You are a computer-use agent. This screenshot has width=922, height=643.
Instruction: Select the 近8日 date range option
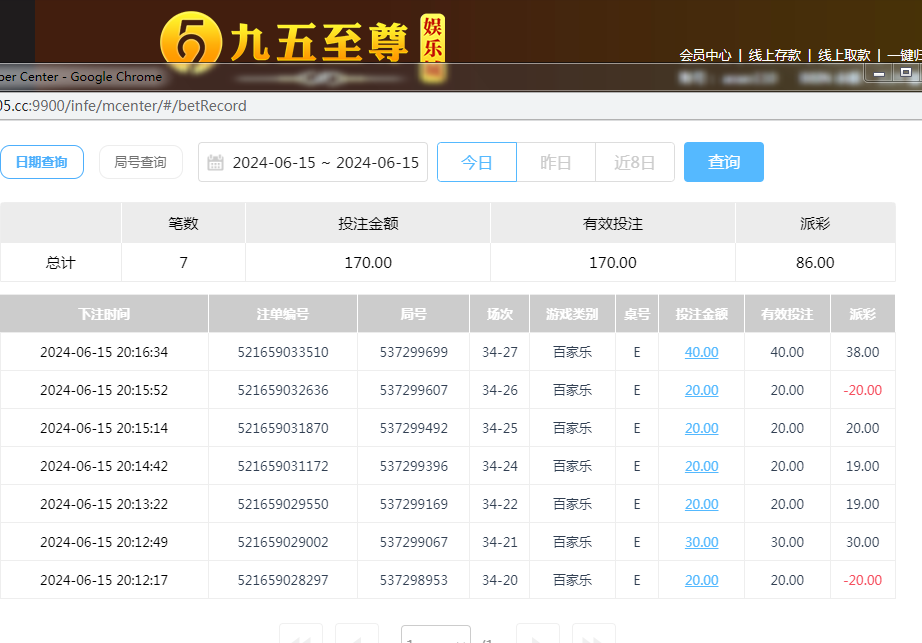(635, 162)
